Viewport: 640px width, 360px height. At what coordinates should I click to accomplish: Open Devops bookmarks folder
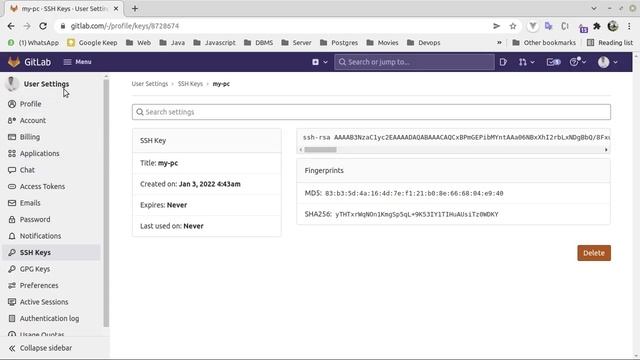pos(424,42)
